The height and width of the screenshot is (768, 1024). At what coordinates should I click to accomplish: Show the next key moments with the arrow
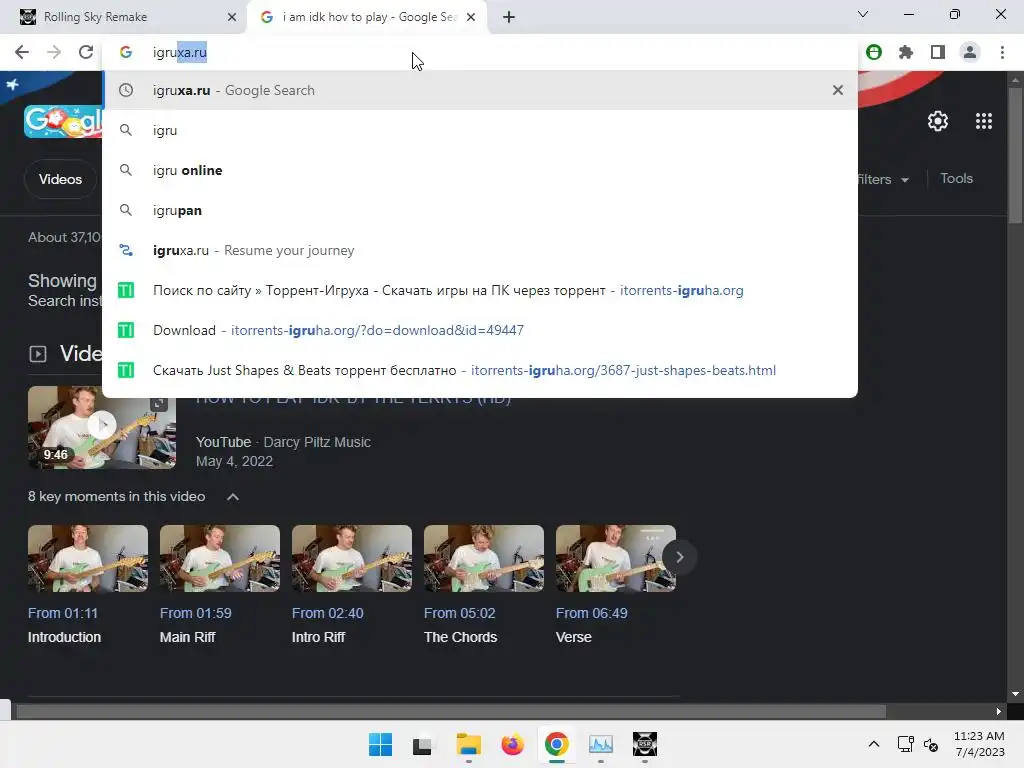point(679,557)
